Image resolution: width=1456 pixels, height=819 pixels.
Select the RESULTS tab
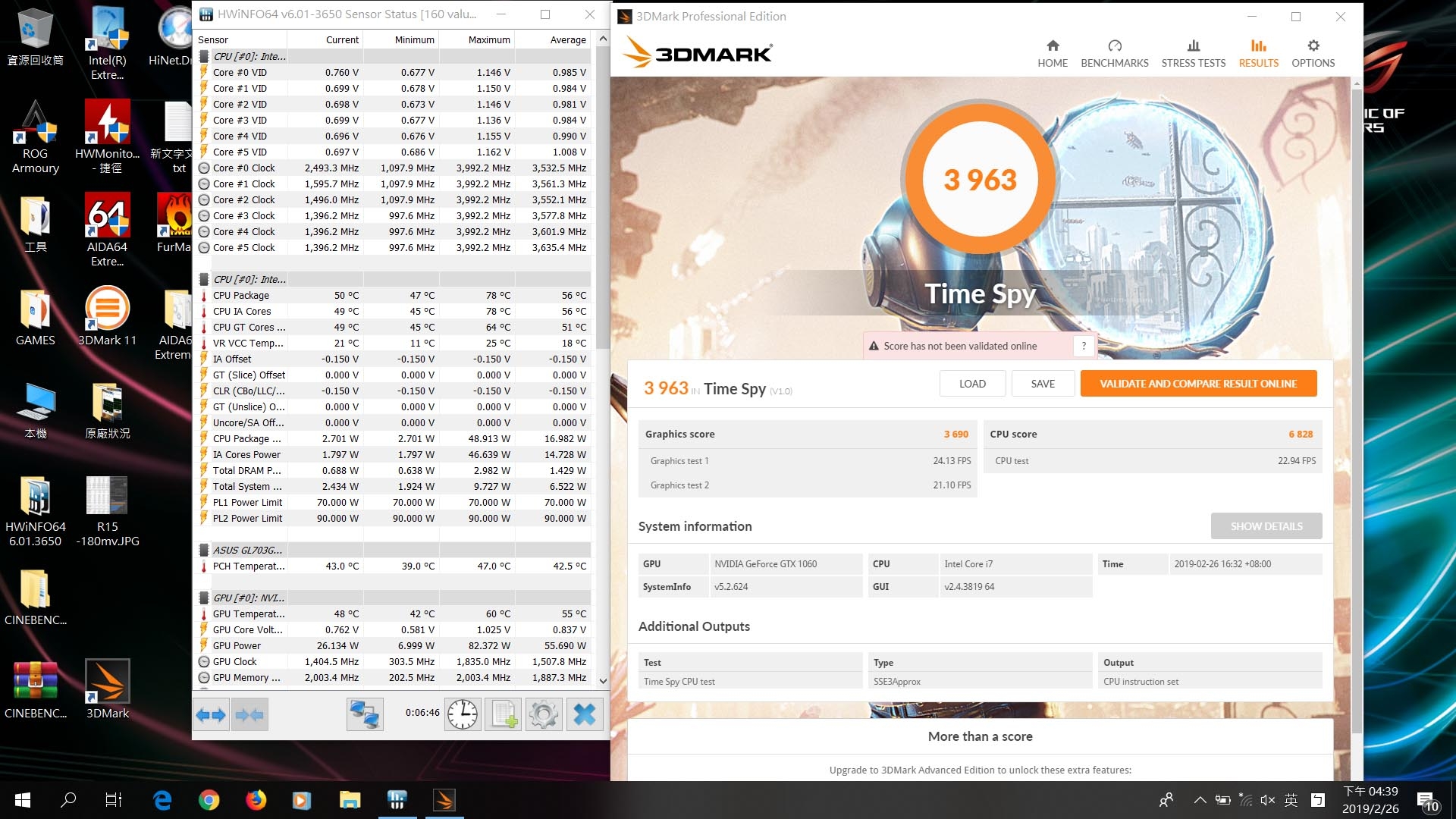(1258, 54)
